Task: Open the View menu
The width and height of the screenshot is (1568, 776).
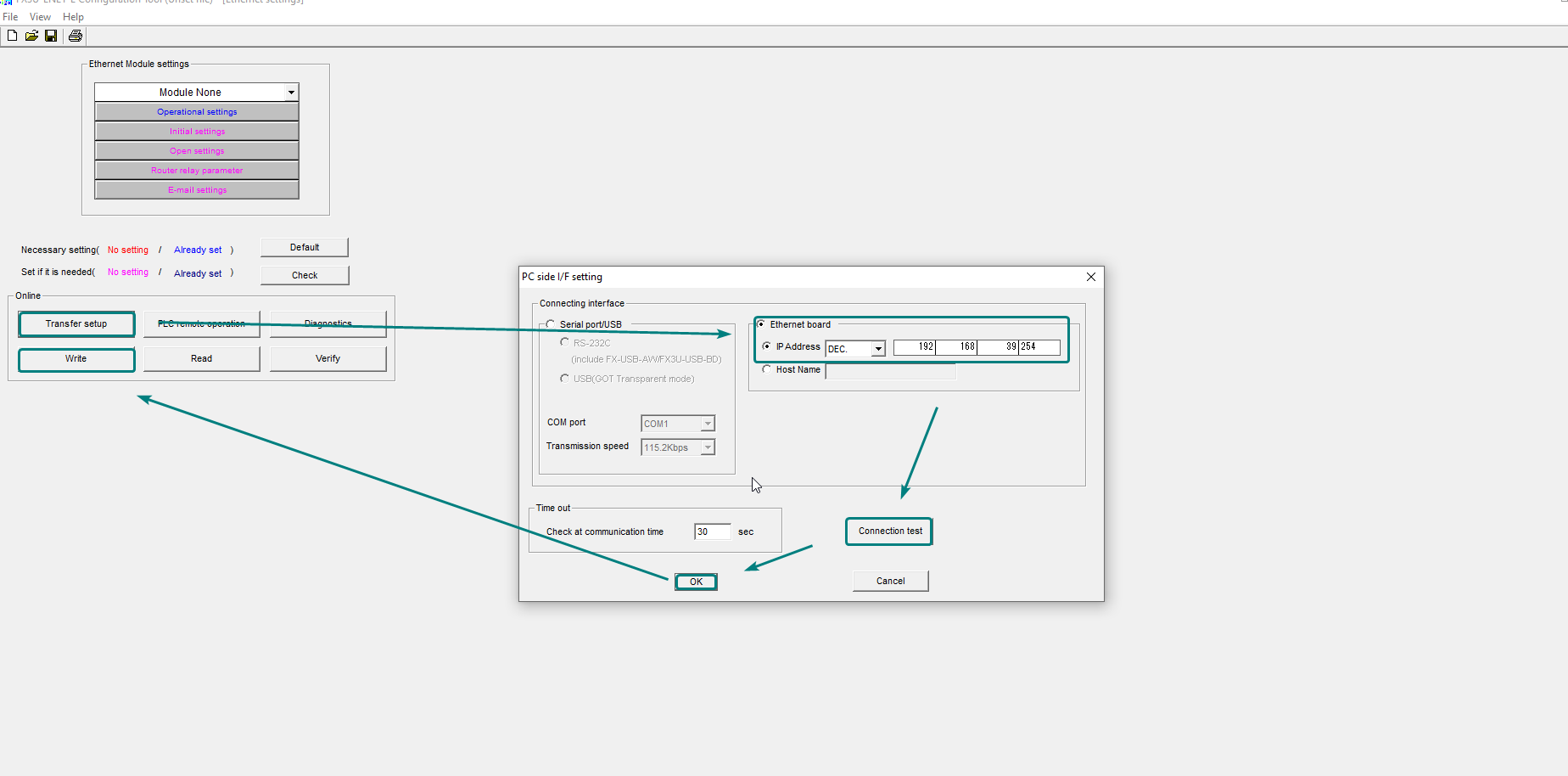Action: [x=40, y=17]
